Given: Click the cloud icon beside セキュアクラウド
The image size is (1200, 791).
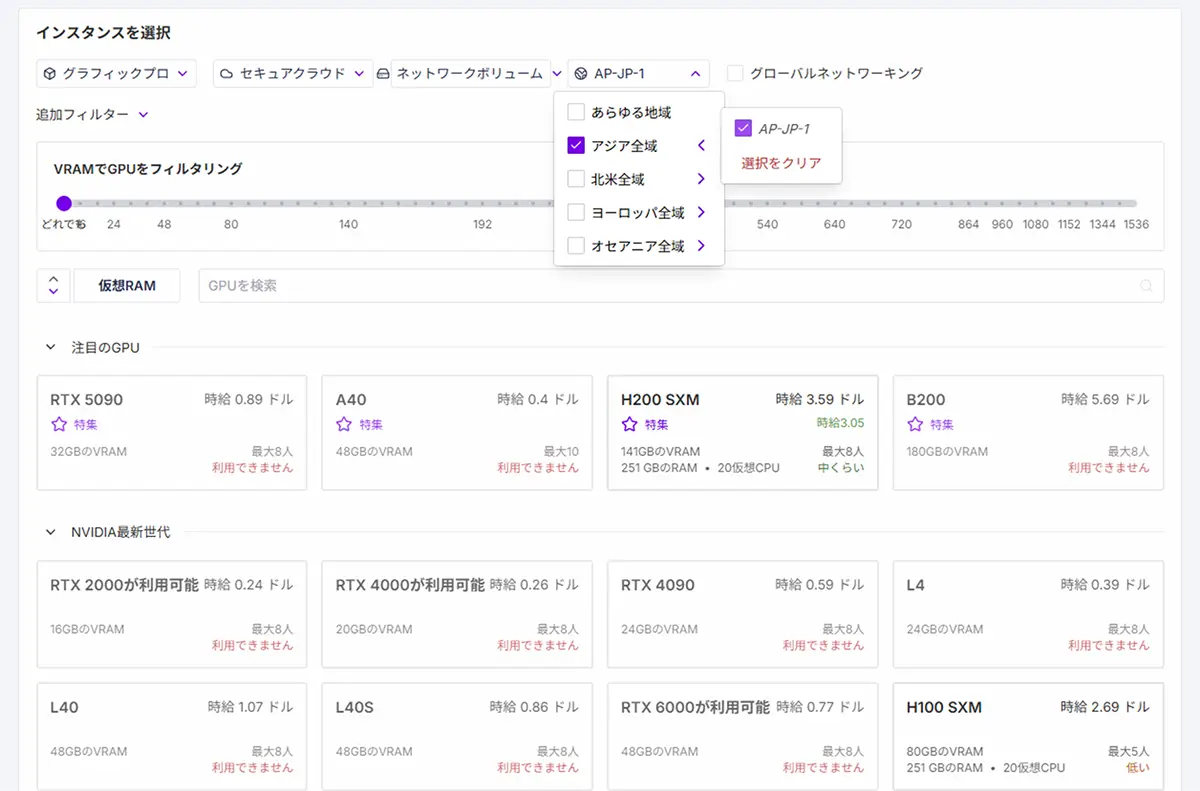Looking at the screenshot, I should (x=227, y=74).
